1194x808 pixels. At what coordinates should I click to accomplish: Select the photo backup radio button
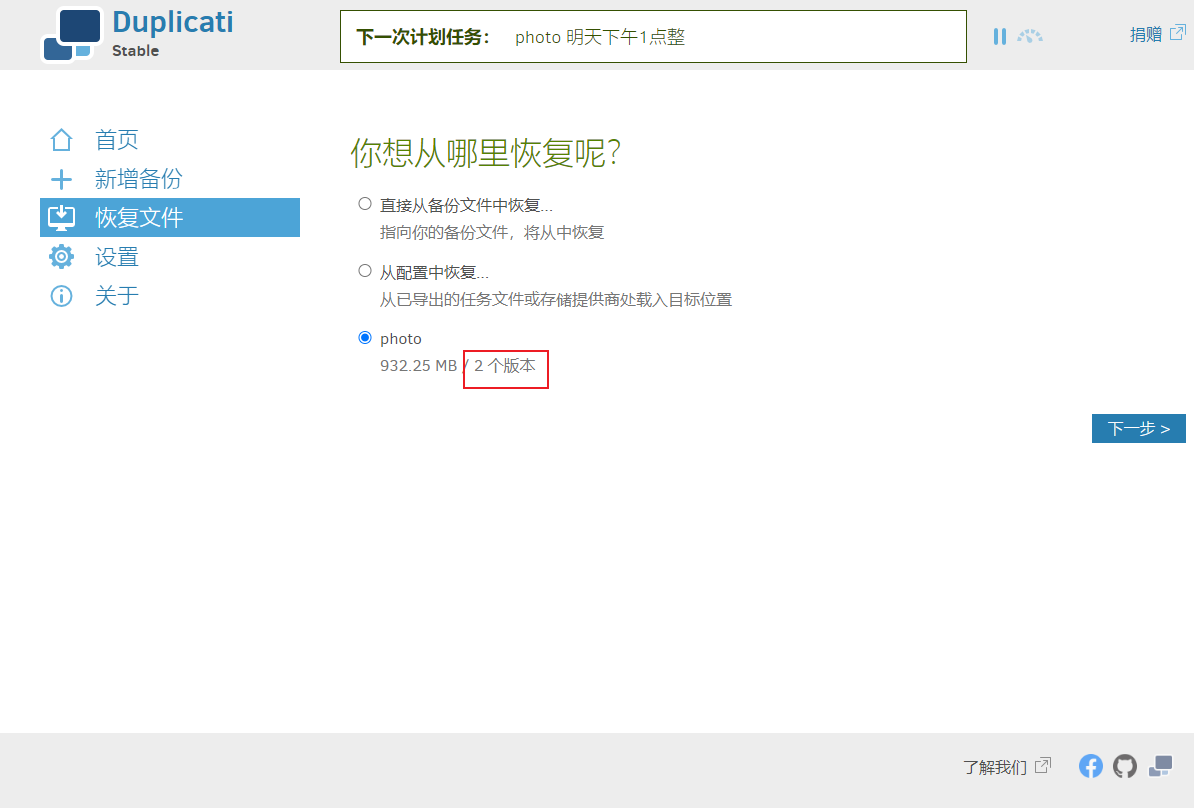(x=365, y=337)
